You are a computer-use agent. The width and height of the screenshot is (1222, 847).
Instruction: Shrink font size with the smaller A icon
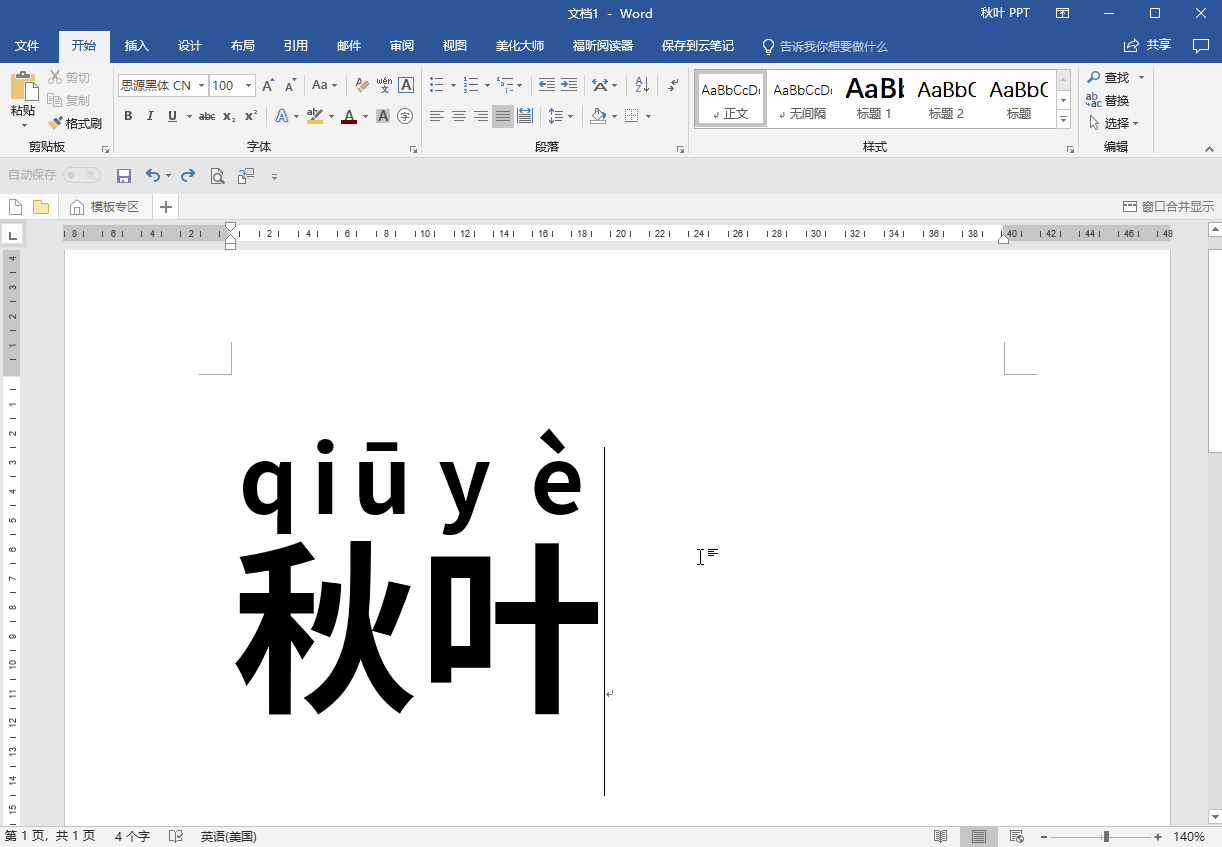[x=290, y=86]
